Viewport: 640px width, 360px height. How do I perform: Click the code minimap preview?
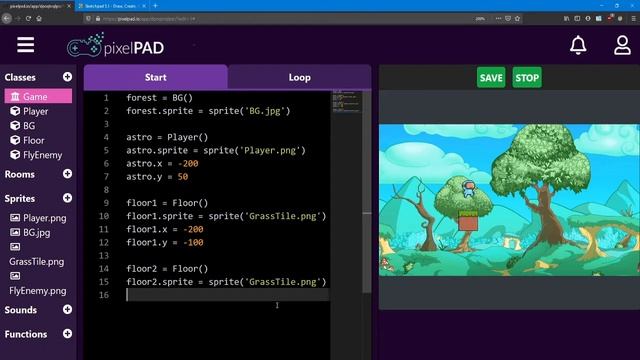point(346,101)
